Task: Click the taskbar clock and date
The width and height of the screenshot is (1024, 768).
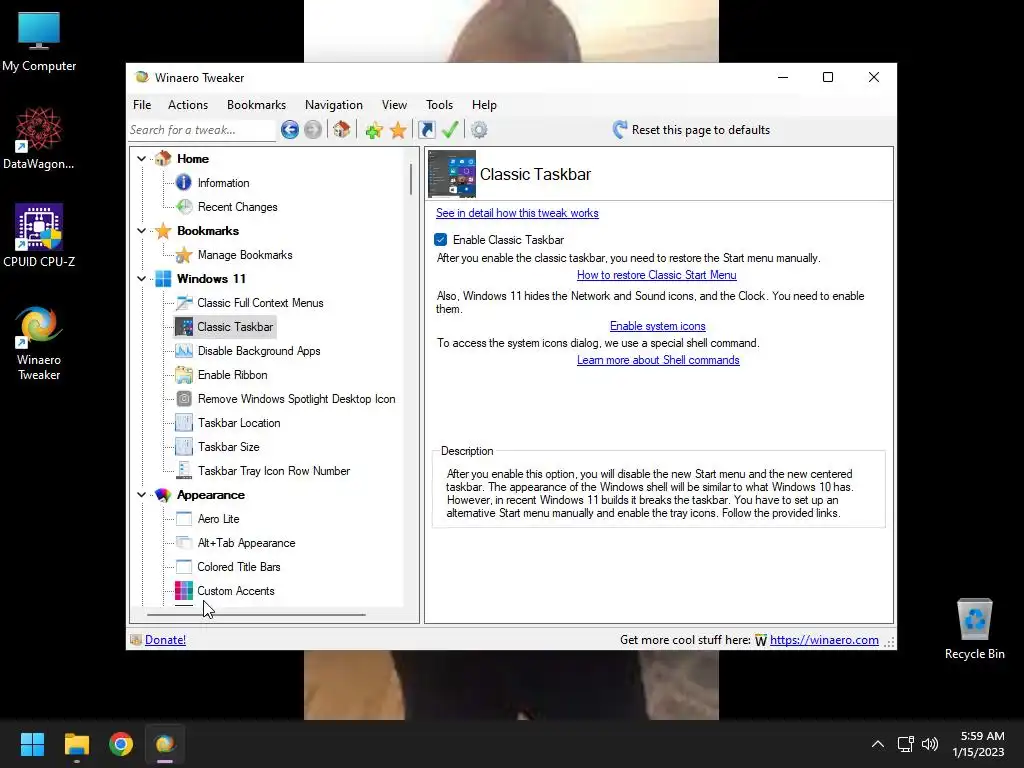Action: pyautogui.click(x=979, y=744)
